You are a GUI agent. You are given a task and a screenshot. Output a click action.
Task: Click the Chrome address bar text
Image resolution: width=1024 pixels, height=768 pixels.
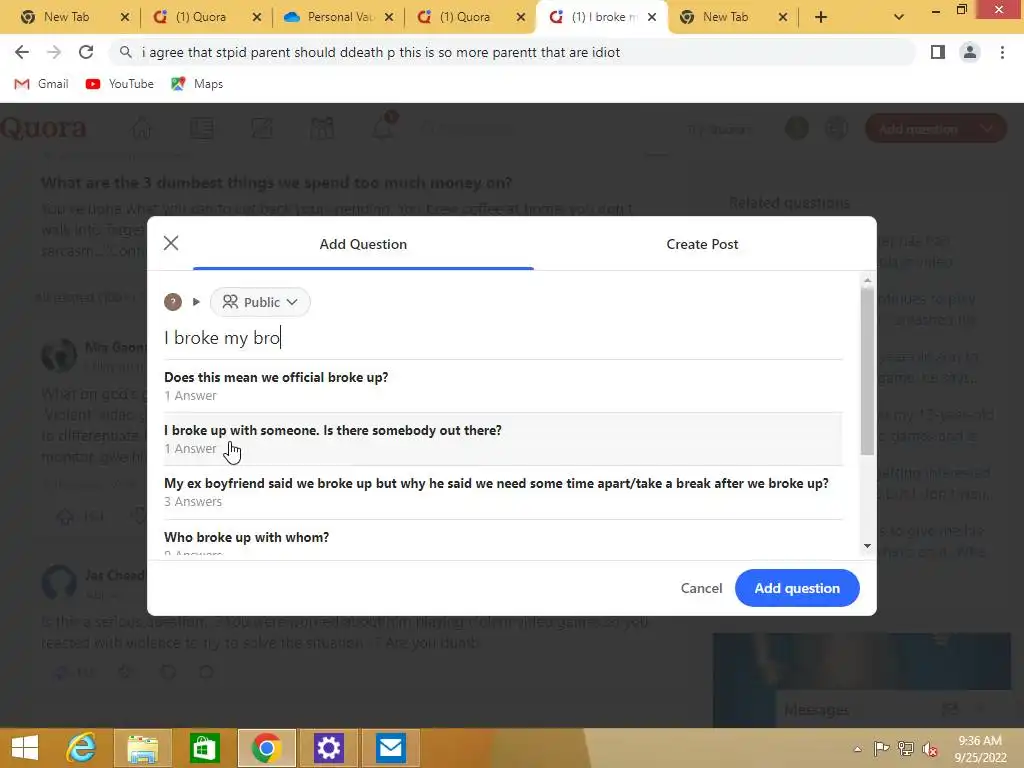381,52
